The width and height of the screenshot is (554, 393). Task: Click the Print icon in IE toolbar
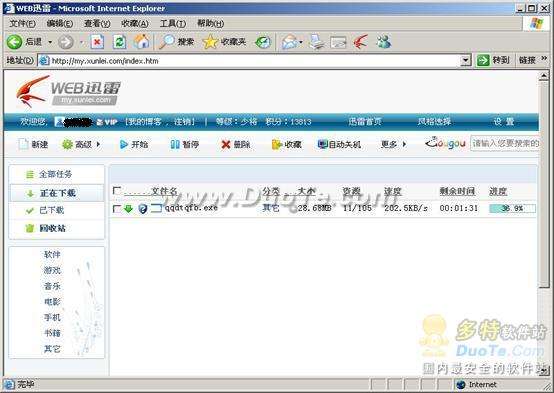pos(317,42)
